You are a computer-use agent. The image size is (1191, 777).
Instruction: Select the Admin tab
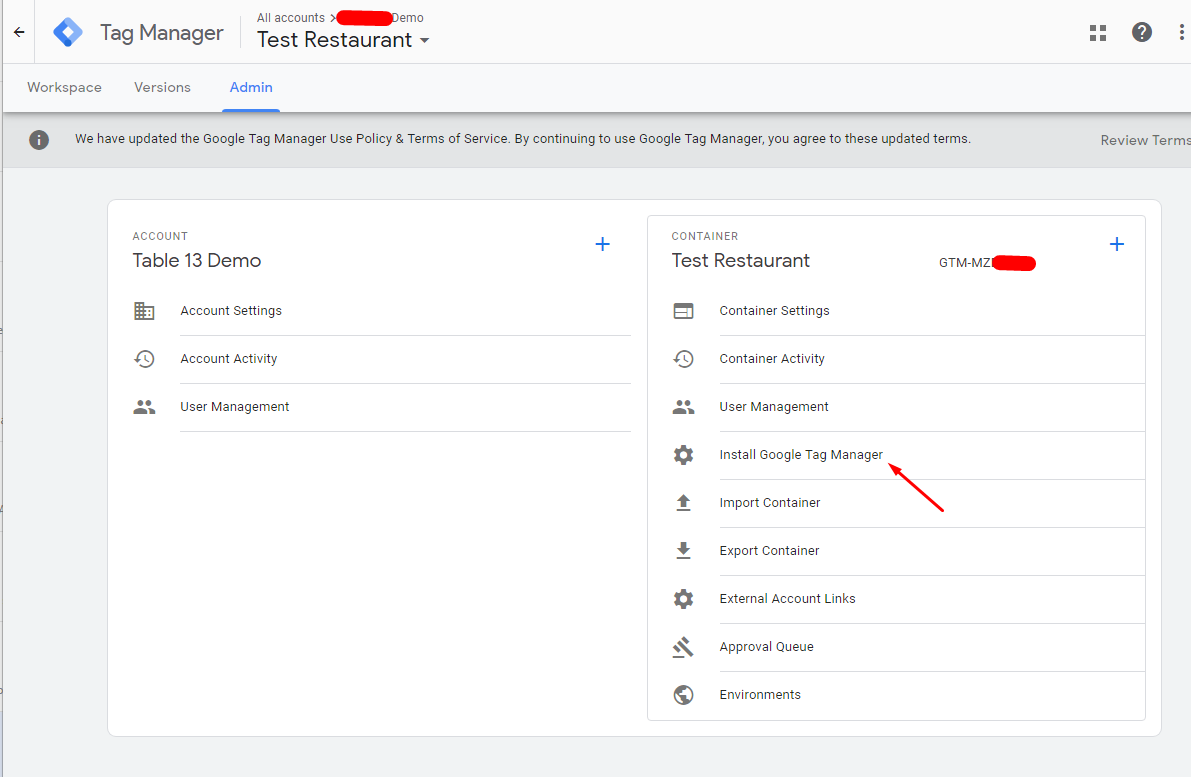251,87
